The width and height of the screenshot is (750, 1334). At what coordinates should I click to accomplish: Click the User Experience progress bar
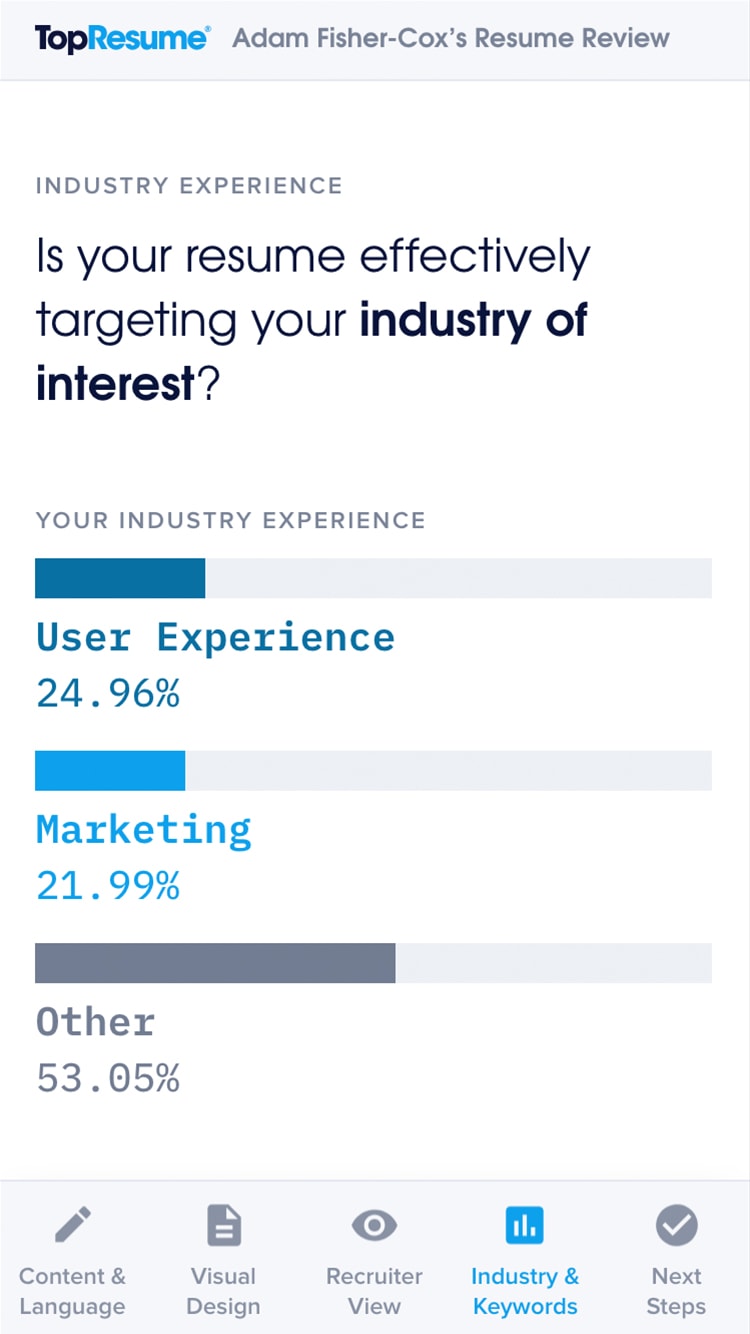[x=373, y=578]
